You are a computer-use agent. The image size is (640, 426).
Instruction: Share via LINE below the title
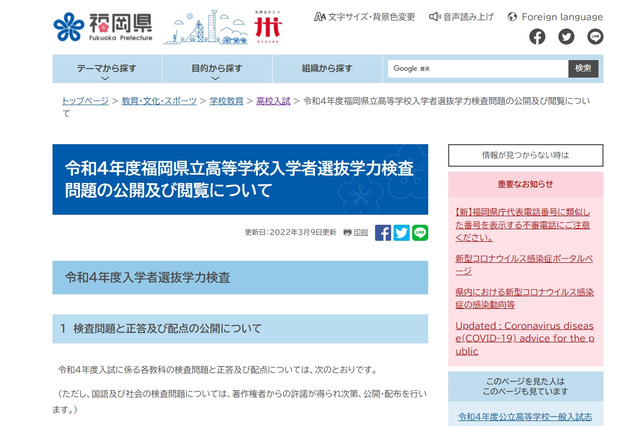(x=420, y=233)
